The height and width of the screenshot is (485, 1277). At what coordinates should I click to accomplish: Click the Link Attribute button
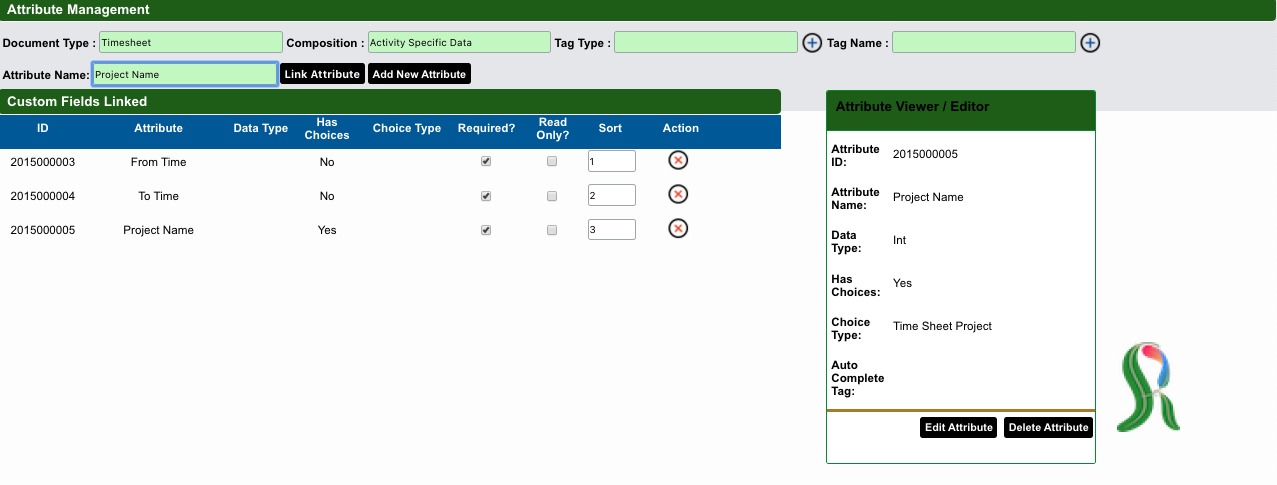(x=322, y=74)
